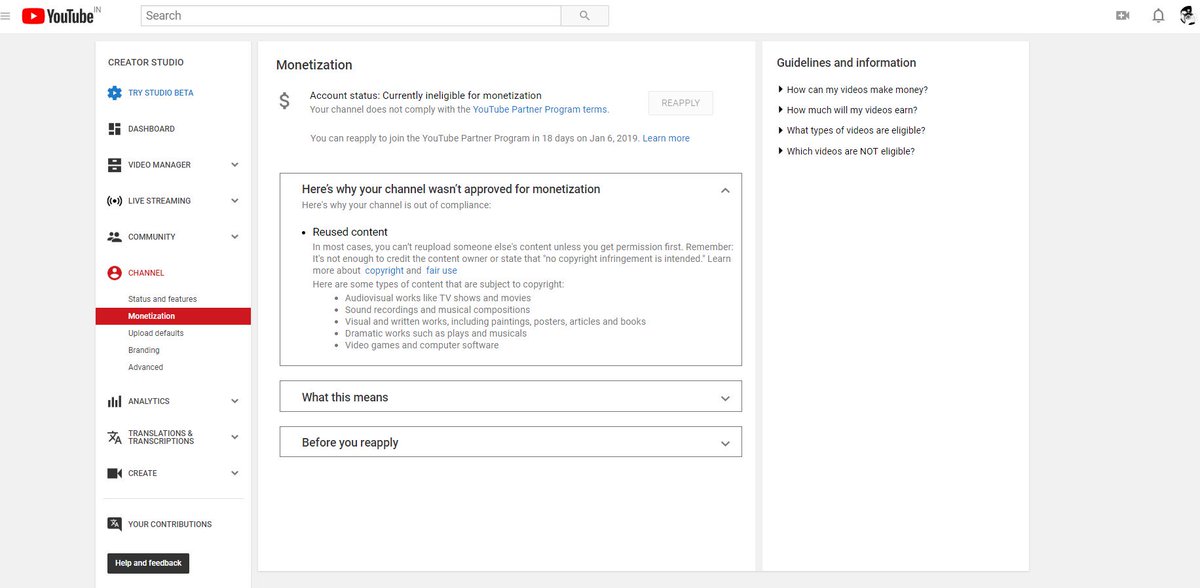Image resolution: width=1200 pixels, height=588 pixels.
Task: Expand Live Streaming menu chevron
Action: tap(235, 201)
